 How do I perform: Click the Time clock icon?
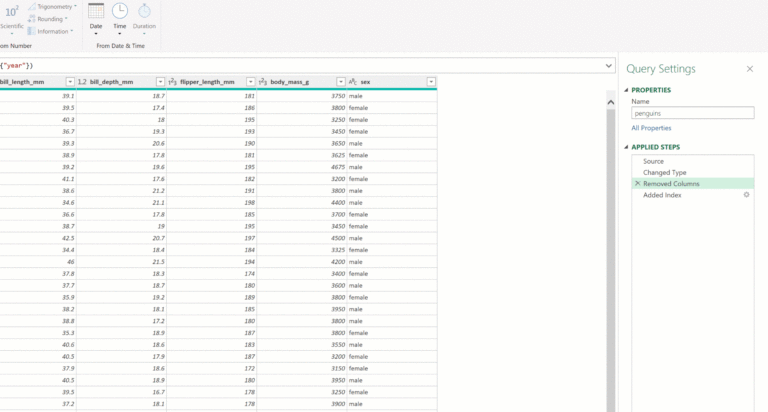tap(119, 12)
